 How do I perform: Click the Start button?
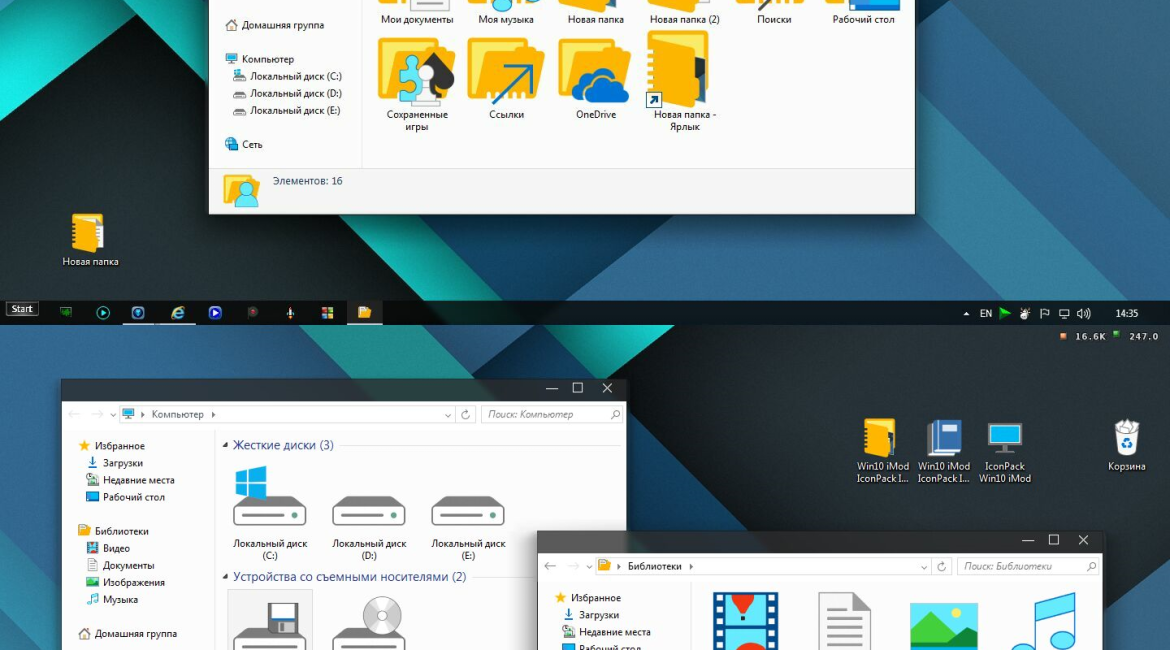coord(22,309)
